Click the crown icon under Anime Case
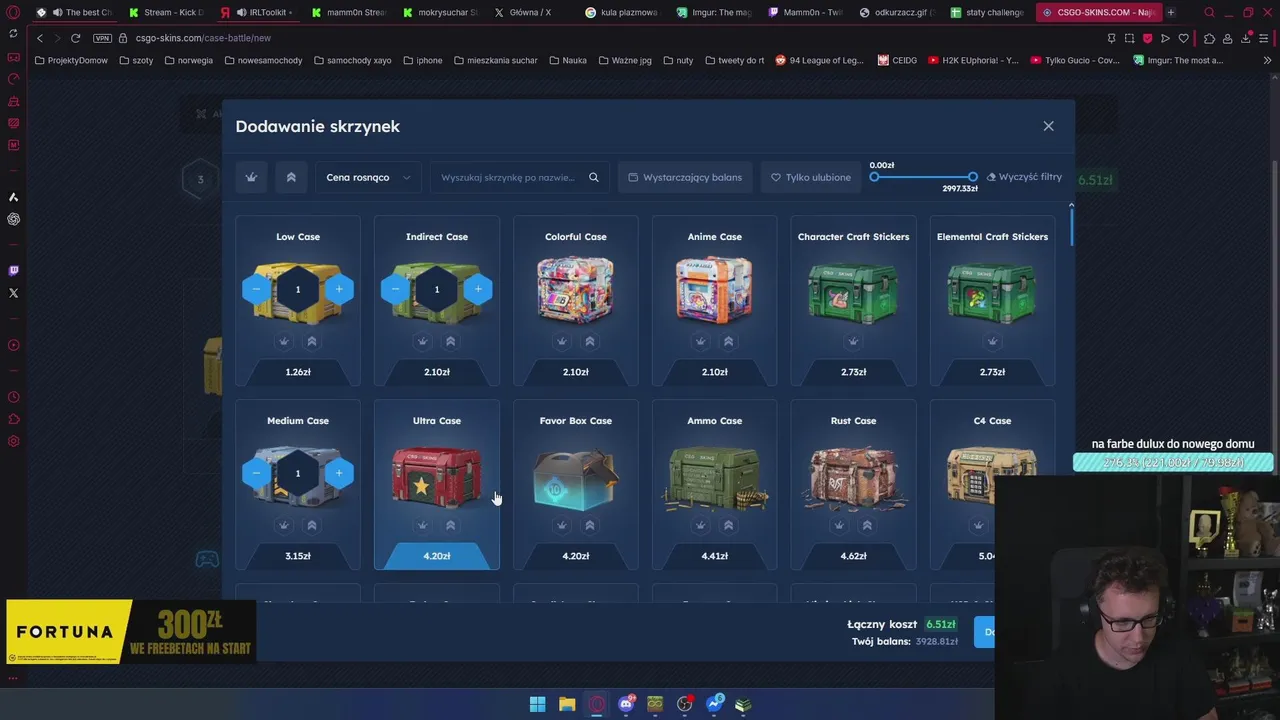This screenshot has height=720, width=1280. pos(701,341)
